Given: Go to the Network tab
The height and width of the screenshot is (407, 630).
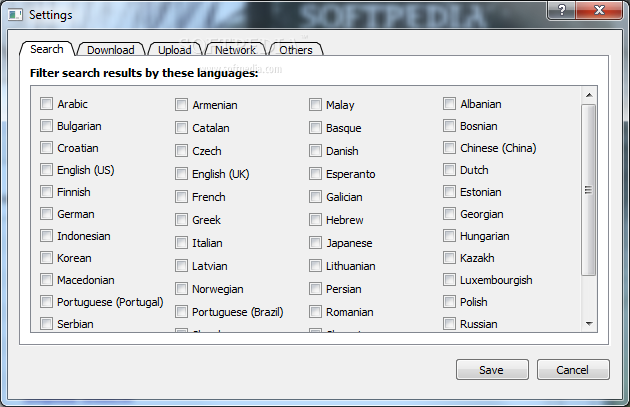Looking at the screenshot, I should tap(235, 50).
